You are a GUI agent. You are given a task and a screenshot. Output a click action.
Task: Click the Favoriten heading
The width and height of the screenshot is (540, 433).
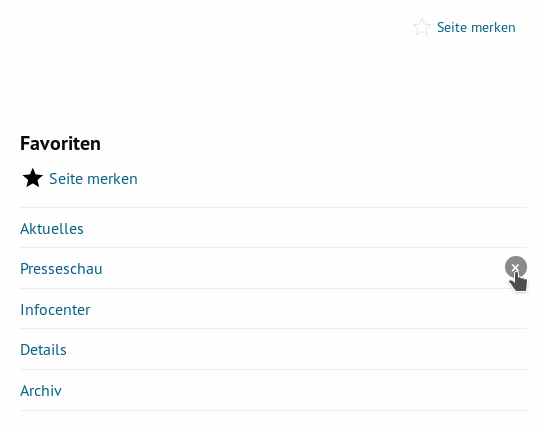(60, 143)
